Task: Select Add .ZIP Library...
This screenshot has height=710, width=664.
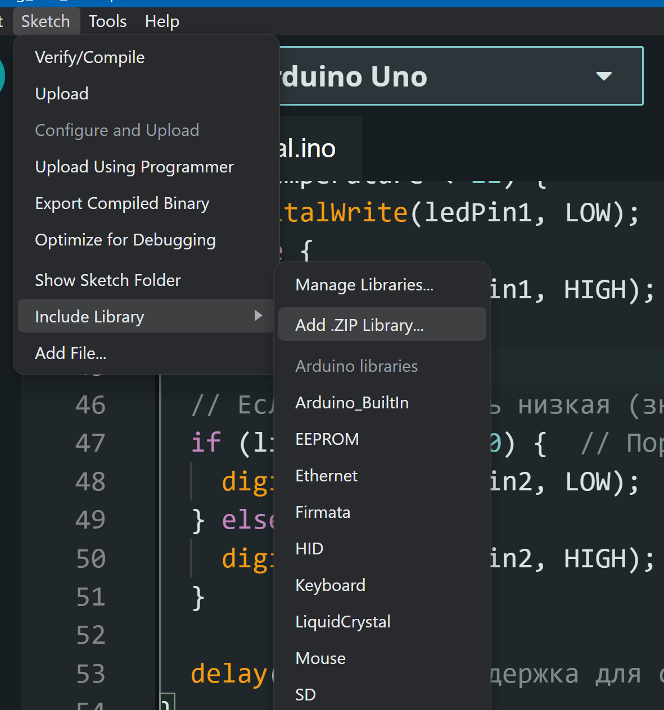Action: coord(359,325)
